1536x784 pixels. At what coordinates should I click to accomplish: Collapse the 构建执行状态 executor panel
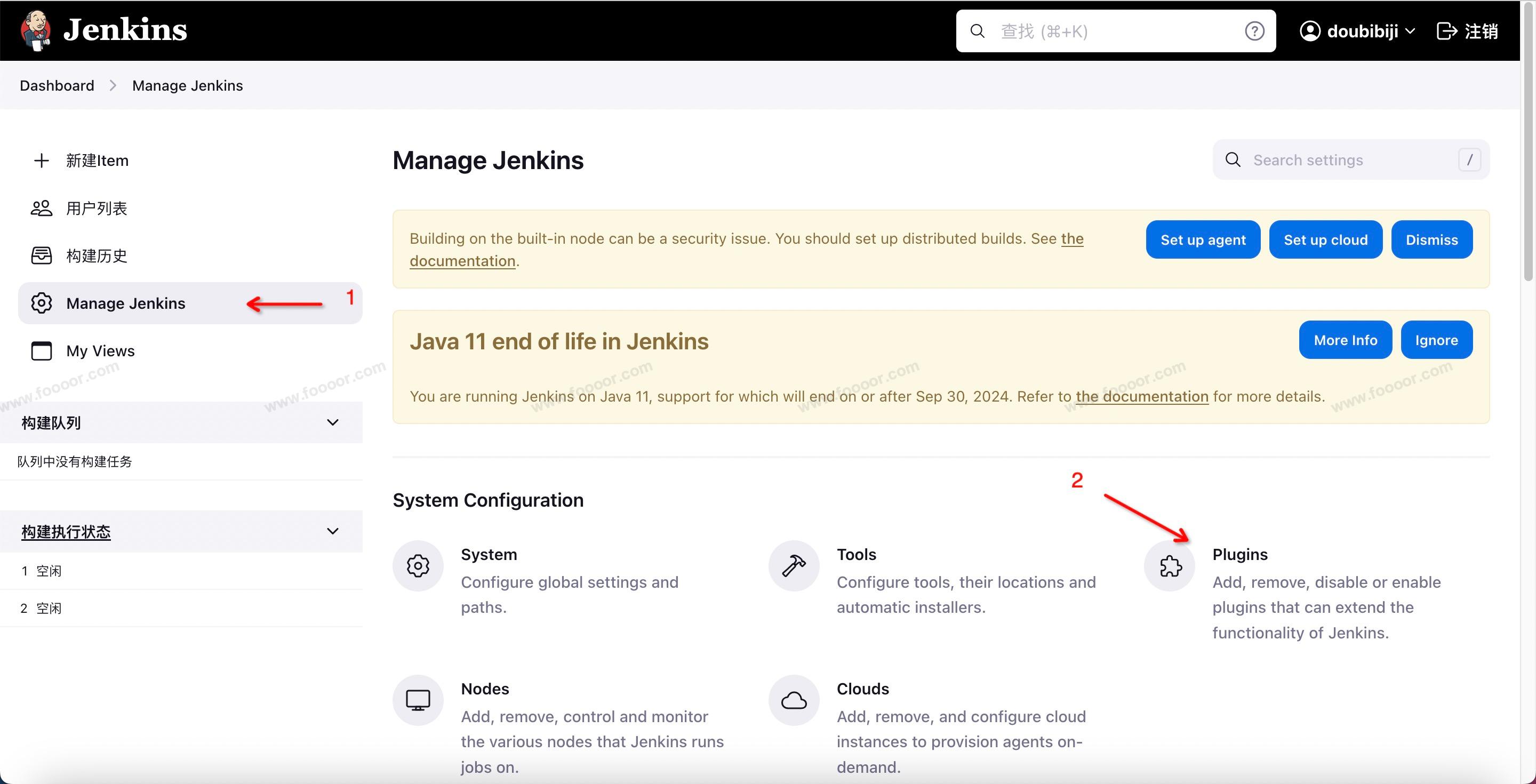[x=333, y=531]
